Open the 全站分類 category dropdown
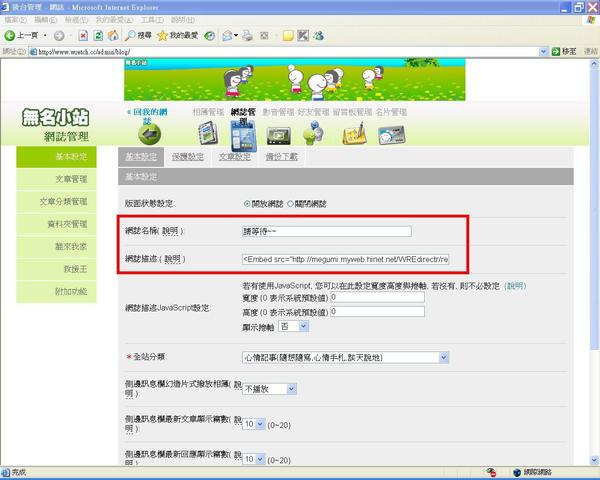The height and width of the screenshot is (480, 600). tap(345, 358)
